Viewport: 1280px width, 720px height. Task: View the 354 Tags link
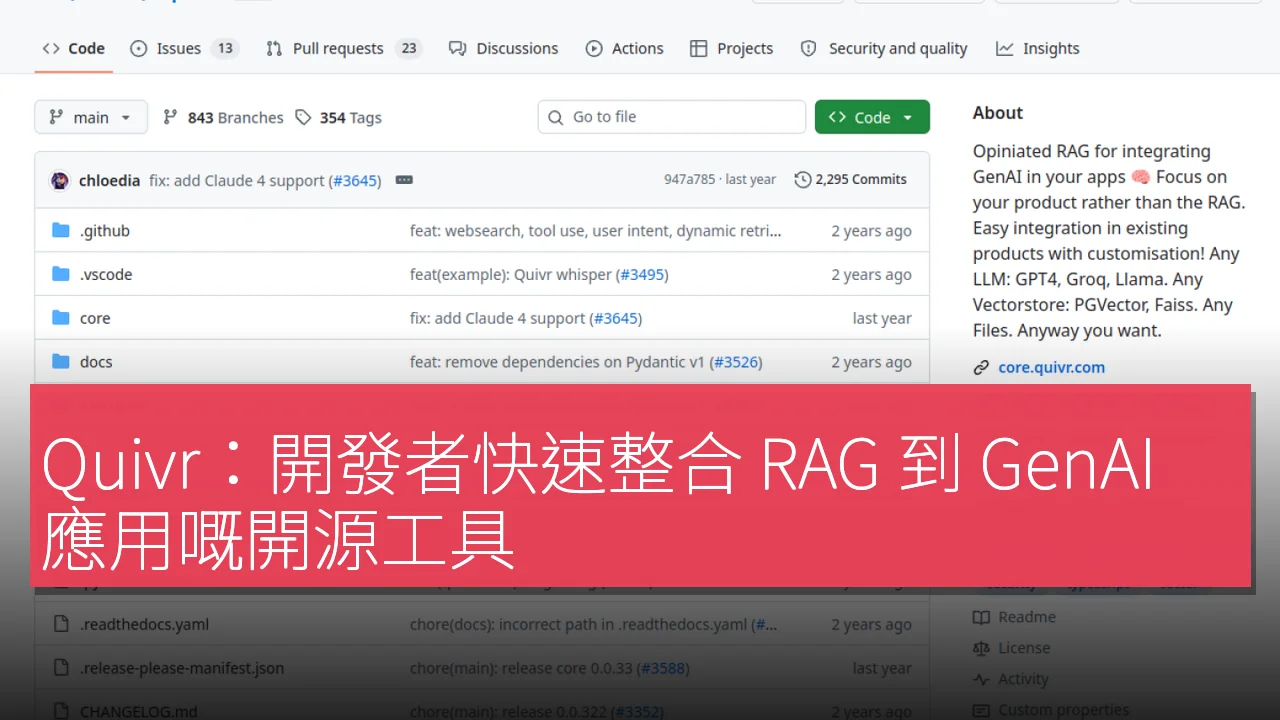pos(338,117)
